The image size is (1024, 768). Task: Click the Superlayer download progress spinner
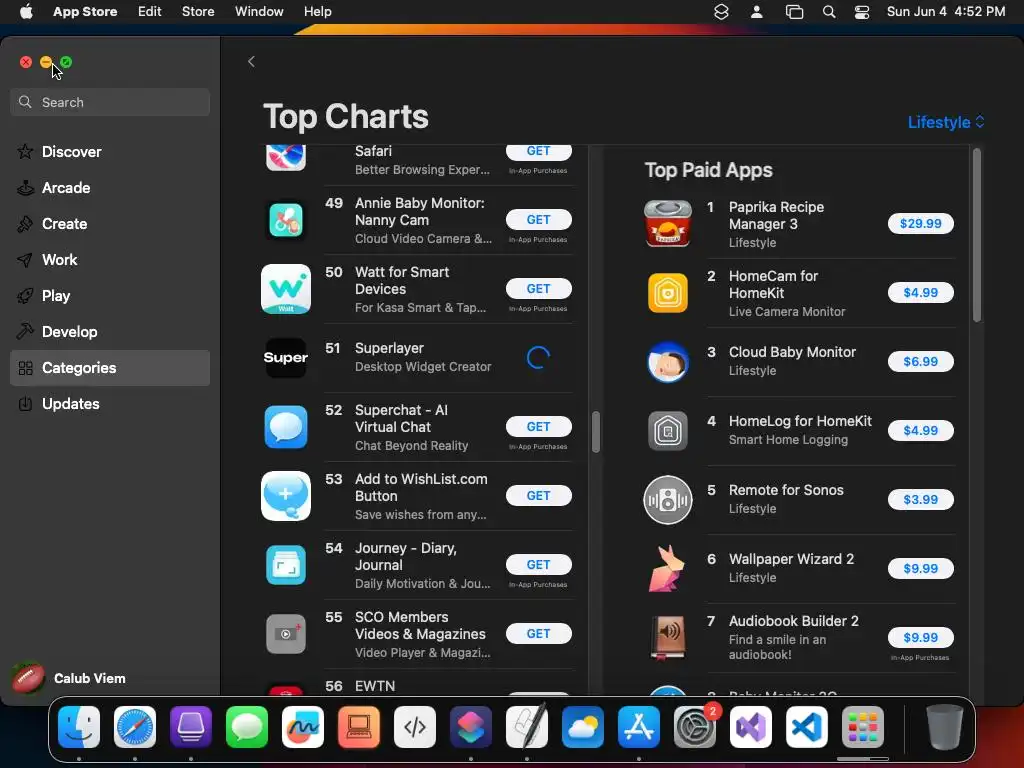[x=538, y=357]
